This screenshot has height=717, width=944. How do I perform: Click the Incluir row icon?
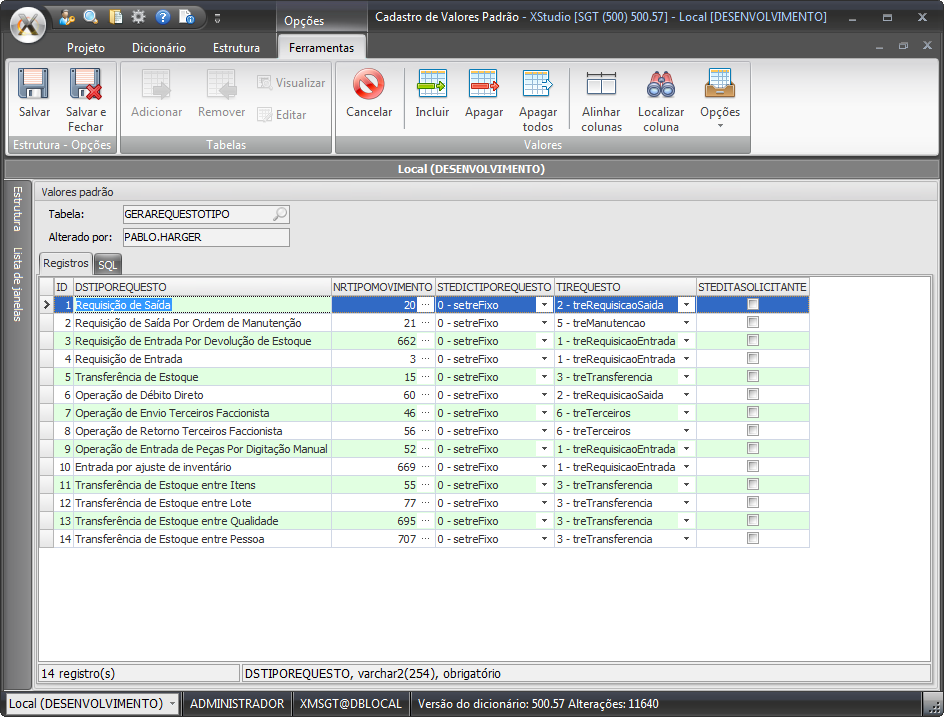[x=432, y=84]
